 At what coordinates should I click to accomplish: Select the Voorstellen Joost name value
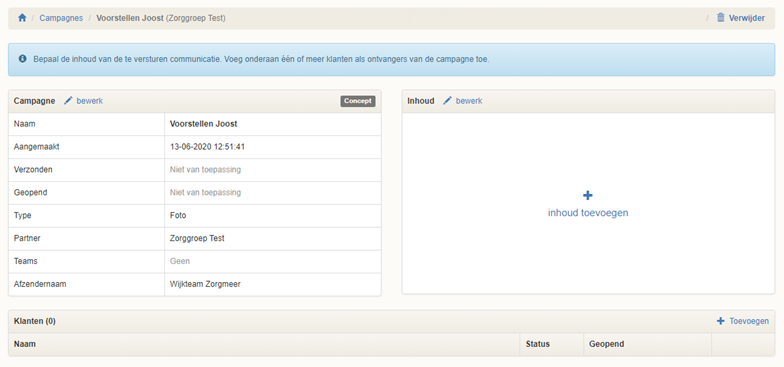coord(204,124)
